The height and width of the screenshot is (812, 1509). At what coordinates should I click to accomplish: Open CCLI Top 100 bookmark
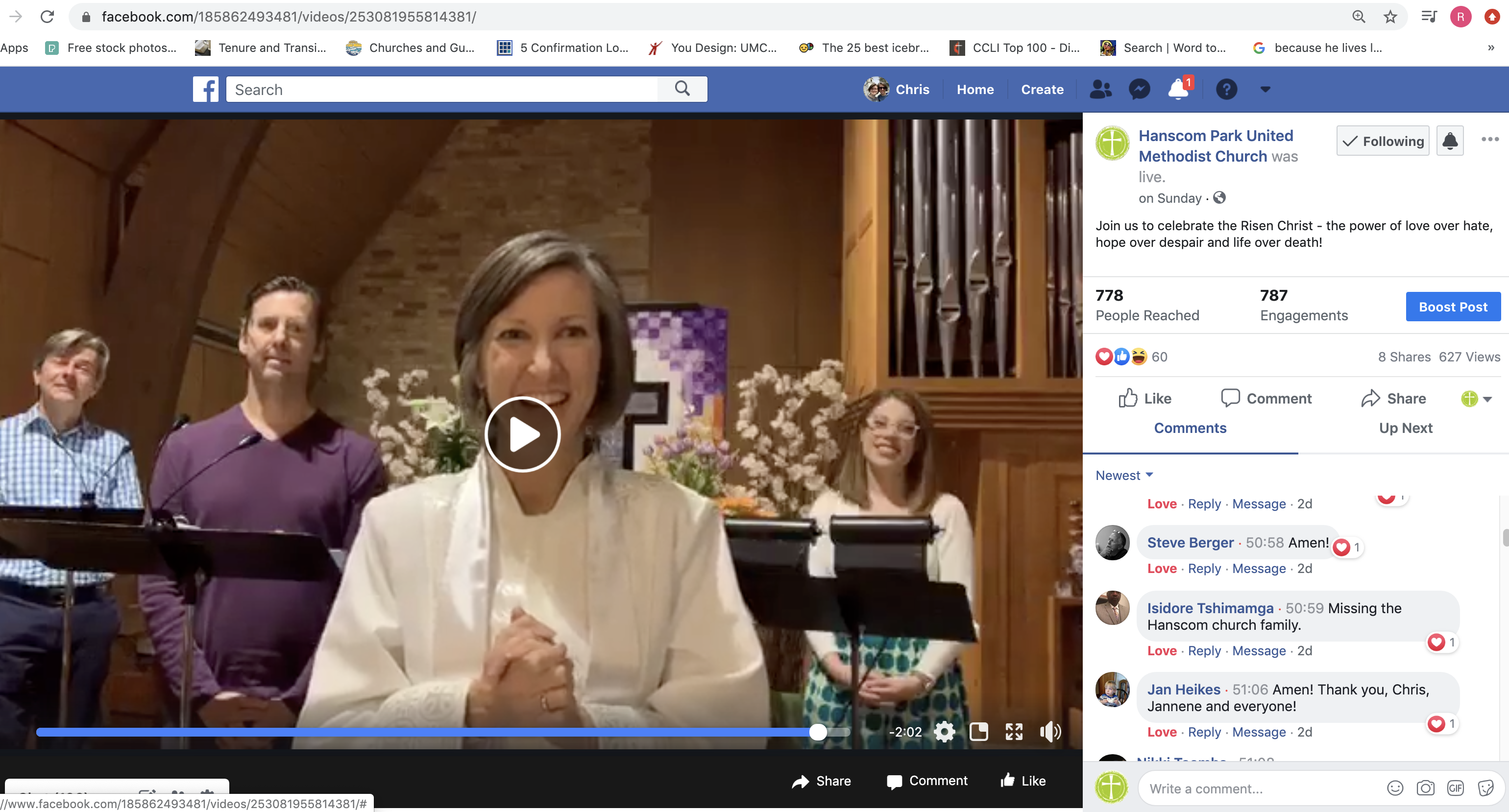pos(1015,48)
